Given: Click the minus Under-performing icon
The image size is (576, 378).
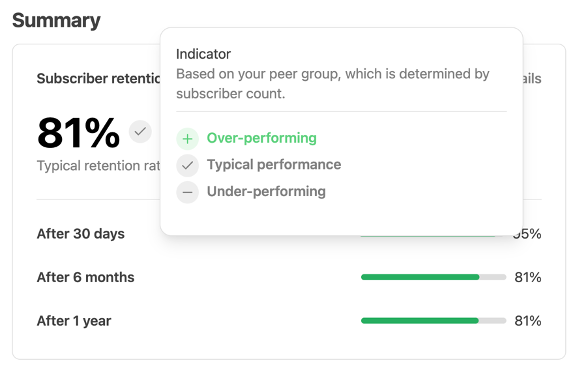Looking at the screenshot, I should (x=187, y=192).
